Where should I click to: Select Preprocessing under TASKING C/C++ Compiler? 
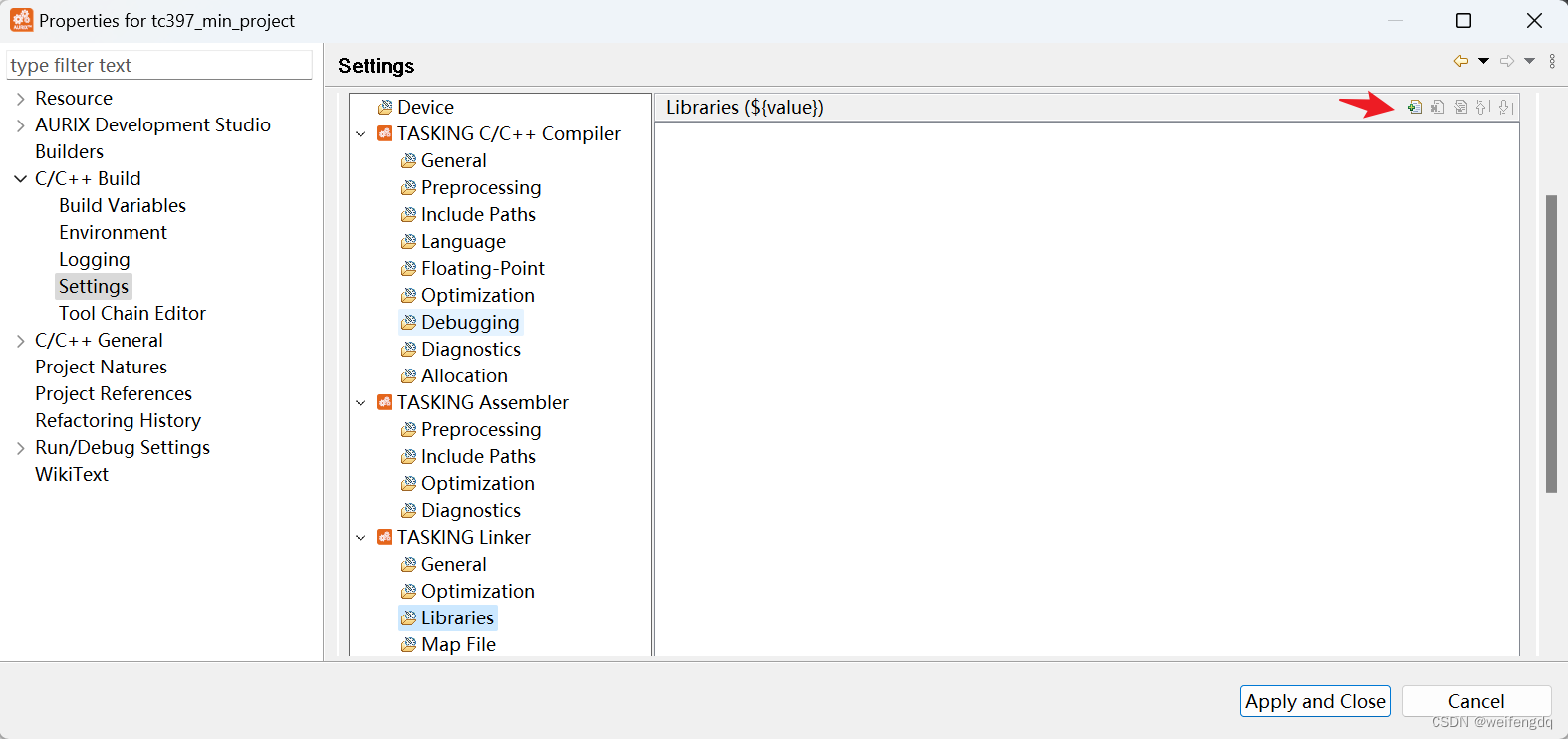[481, 187]
